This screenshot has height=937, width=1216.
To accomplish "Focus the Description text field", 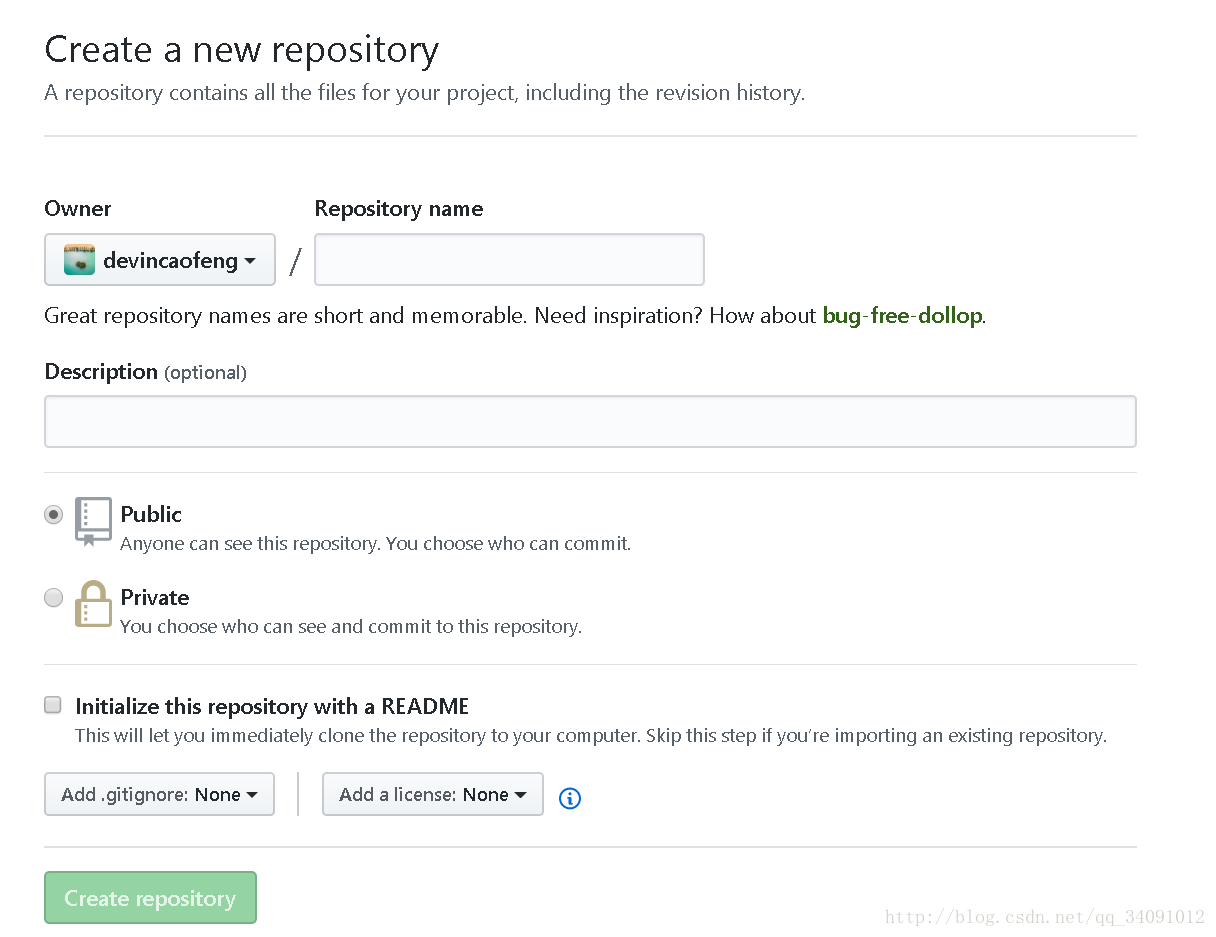I will [x=590, y=421].
